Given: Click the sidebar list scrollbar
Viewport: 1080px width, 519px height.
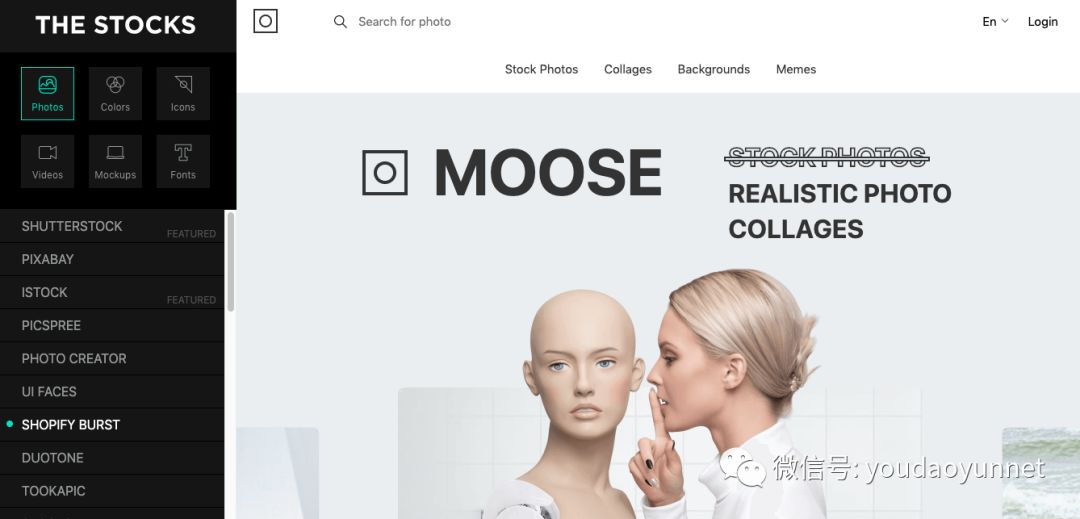Looking at the screenshot, I should tap(231, 262).
